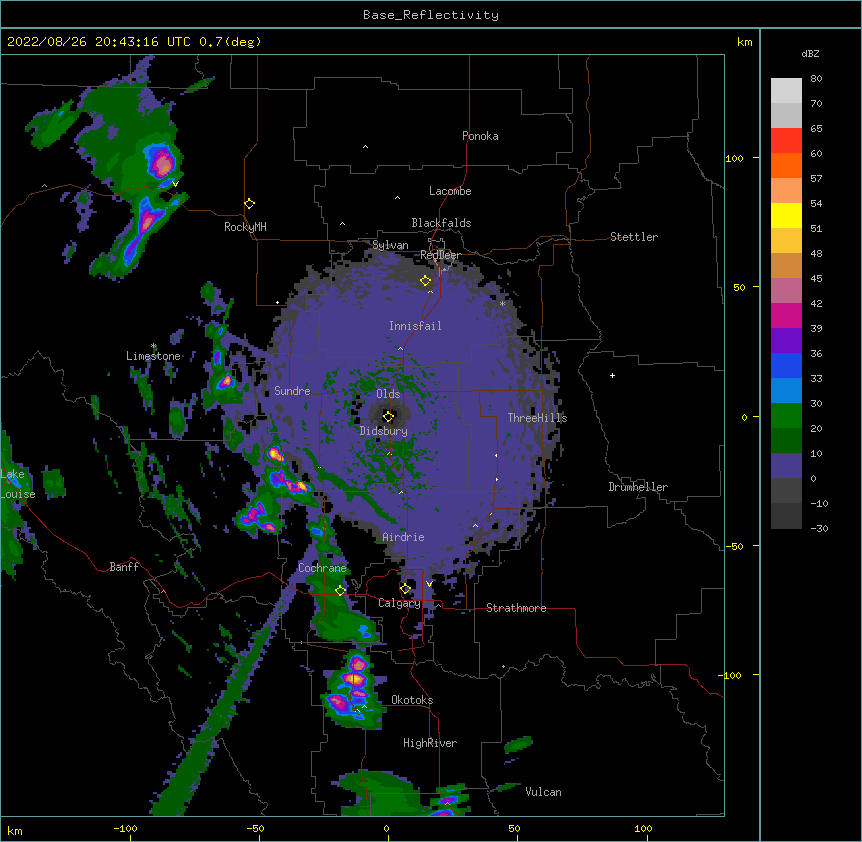Click the Drumheller label
Viewport: 862px width, 842px height.
click(638, 487)
